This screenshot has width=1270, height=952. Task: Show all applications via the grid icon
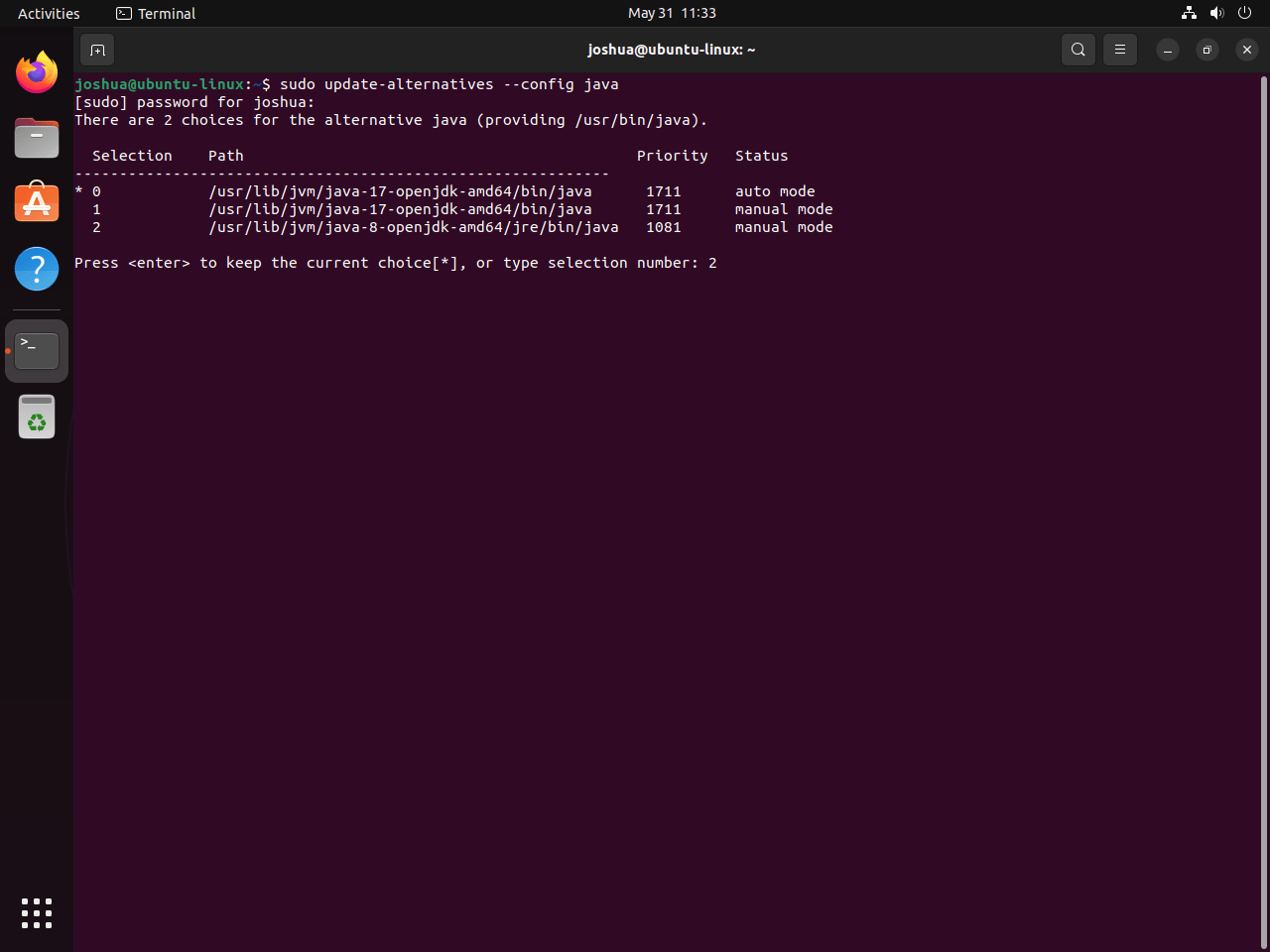[36, 913]
